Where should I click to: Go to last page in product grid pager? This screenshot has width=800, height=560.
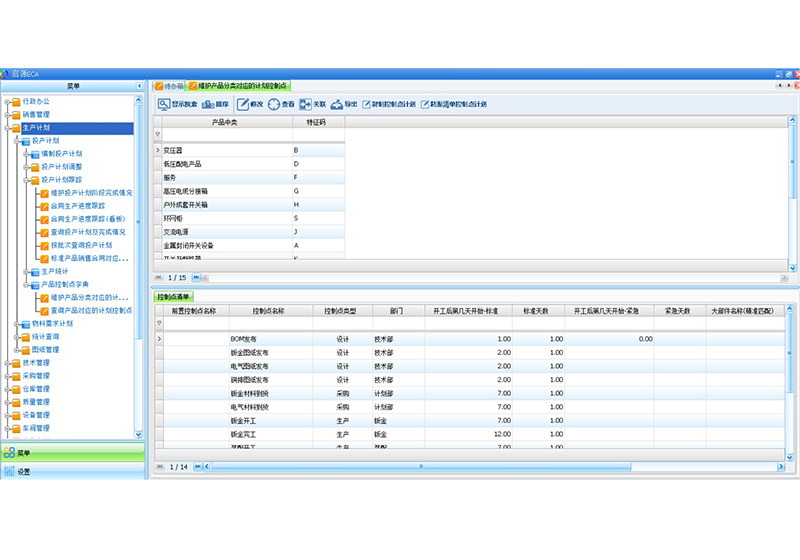(x=196, y=277)
